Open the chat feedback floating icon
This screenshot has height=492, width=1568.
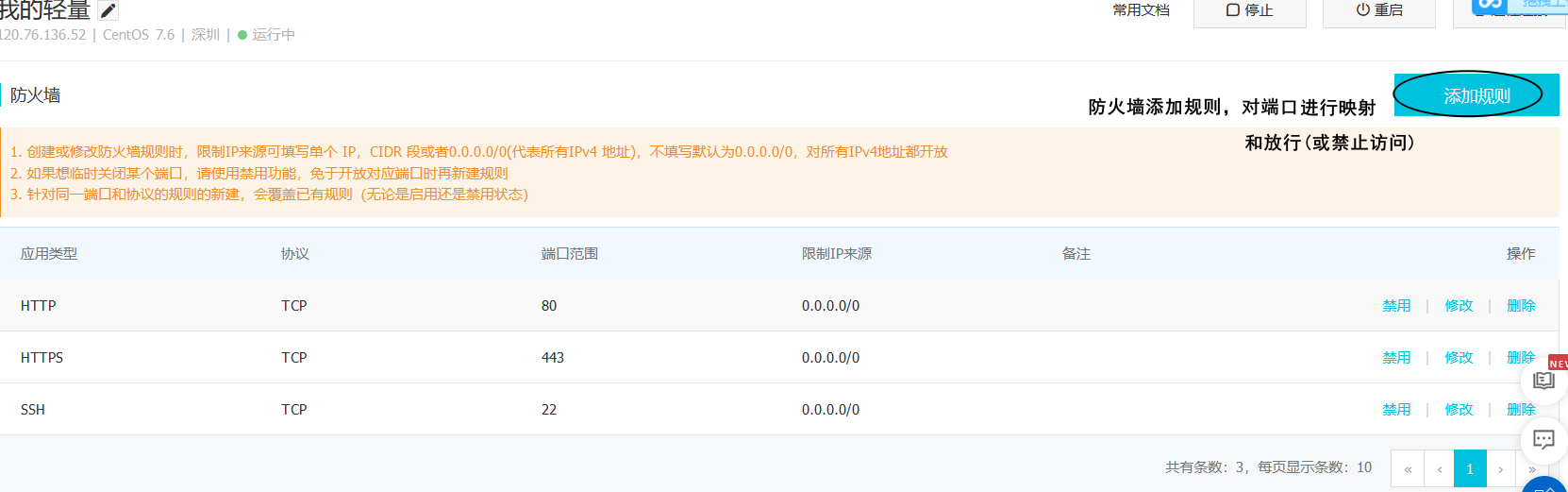click(1543, 439)
